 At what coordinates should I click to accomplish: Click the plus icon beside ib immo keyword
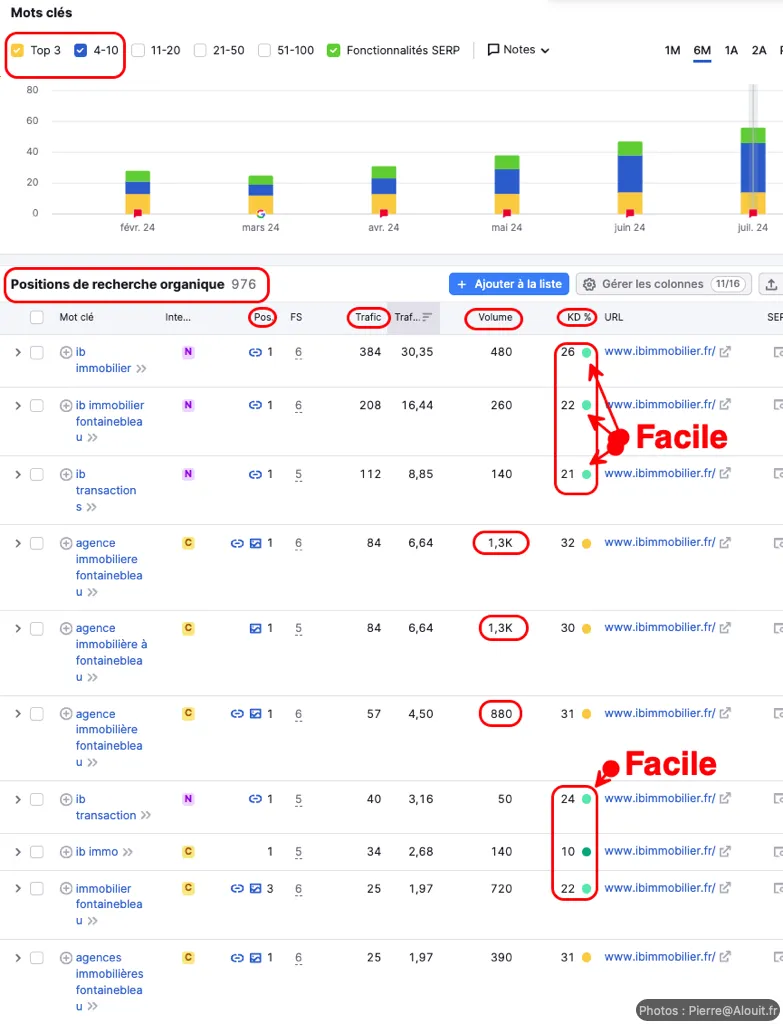click(66, 852)
